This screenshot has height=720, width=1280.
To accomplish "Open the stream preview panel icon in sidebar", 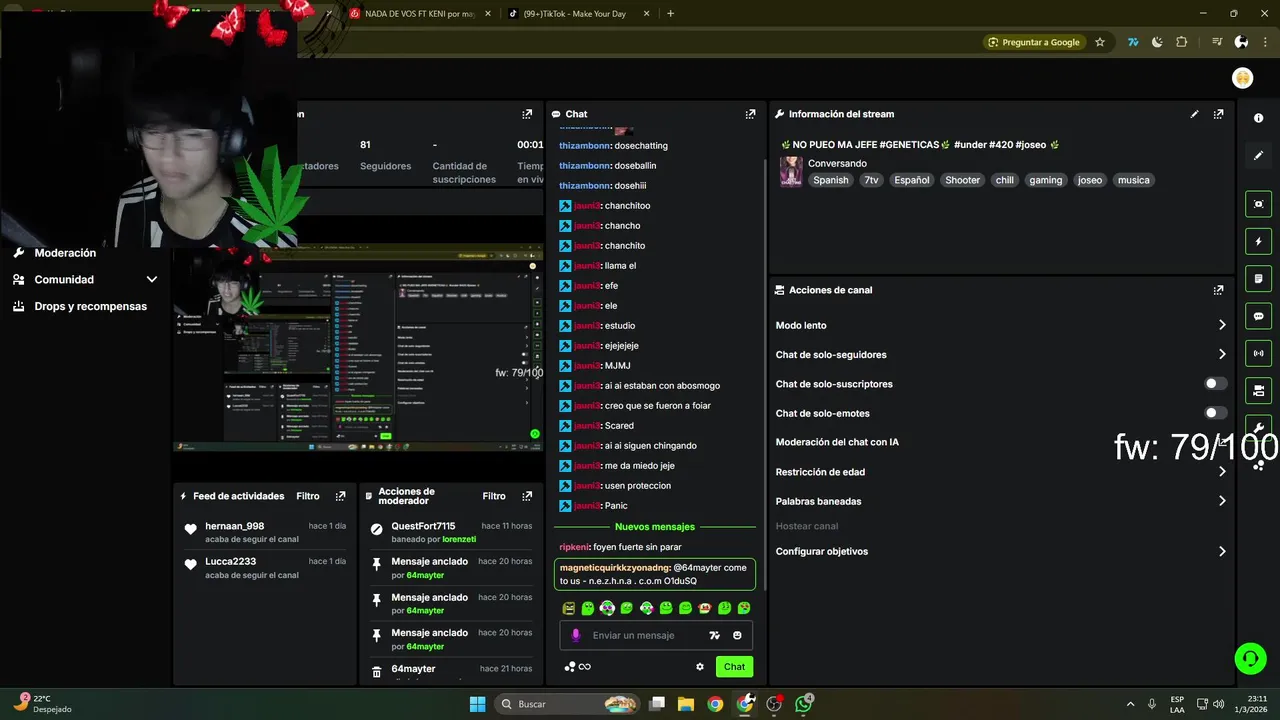I will pos(1258,204).
